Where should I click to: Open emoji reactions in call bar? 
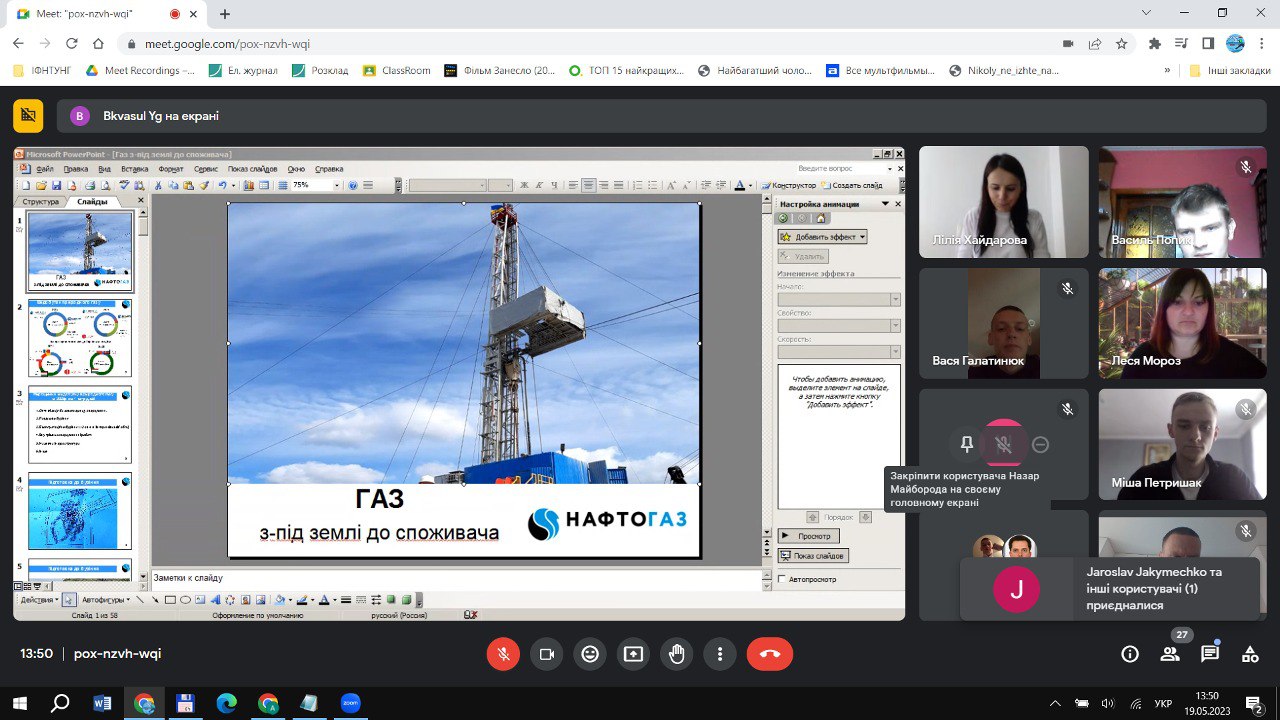pyautogui.click(x=590, y=654)
